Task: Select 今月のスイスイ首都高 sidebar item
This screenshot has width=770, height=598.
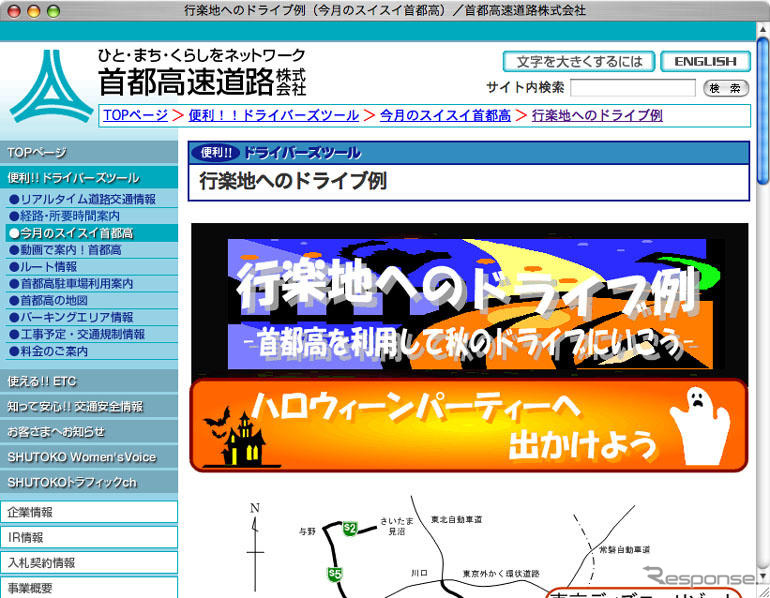Action: coord(92,233)
